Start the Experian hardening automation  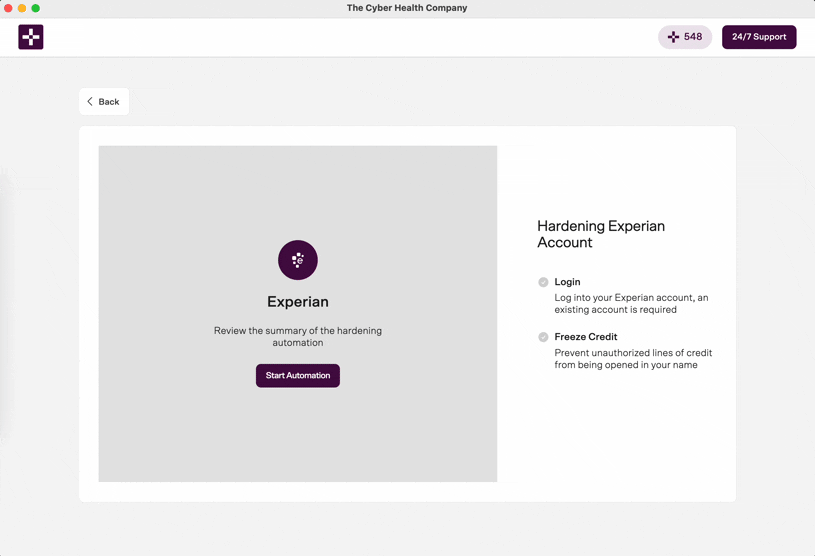(x=298, y=375)
